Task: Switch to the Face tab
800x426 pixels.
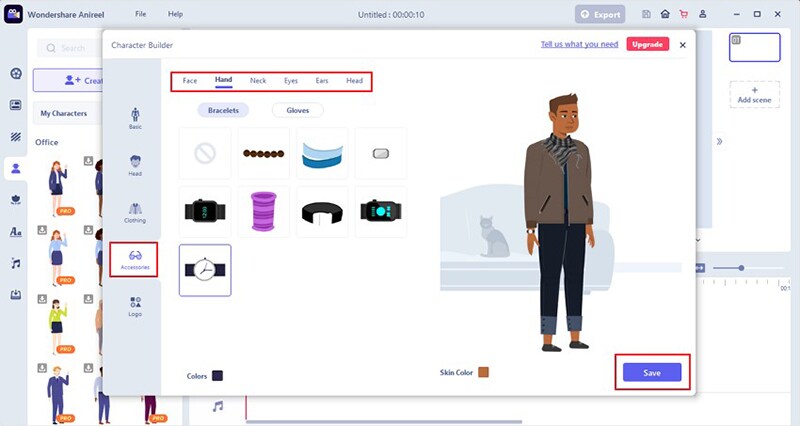Action: click(x=190, y=81)
